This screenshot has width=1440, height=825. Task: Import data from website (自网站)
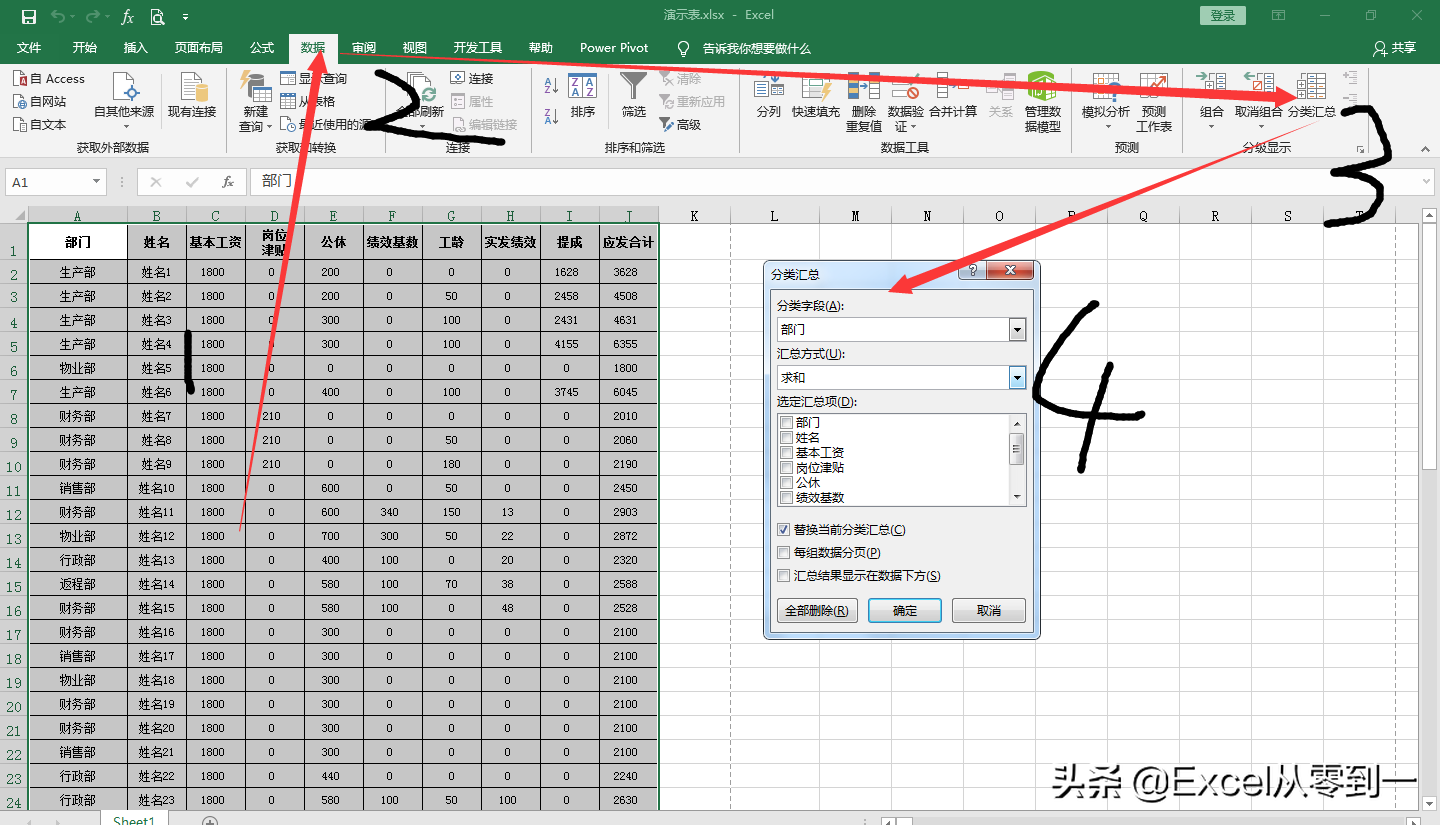click(x=40, y=101)
